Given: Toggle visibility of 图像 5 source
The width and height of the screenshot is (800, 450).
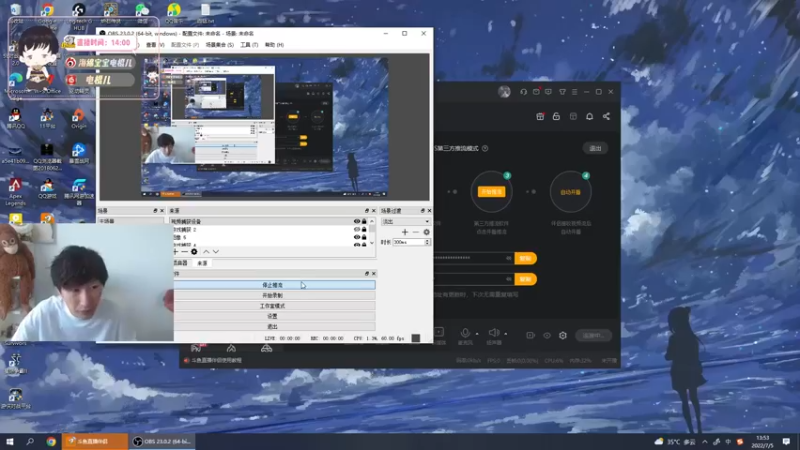Looking at the screenshot, I should pyautogui.click(x=357, y=237).
